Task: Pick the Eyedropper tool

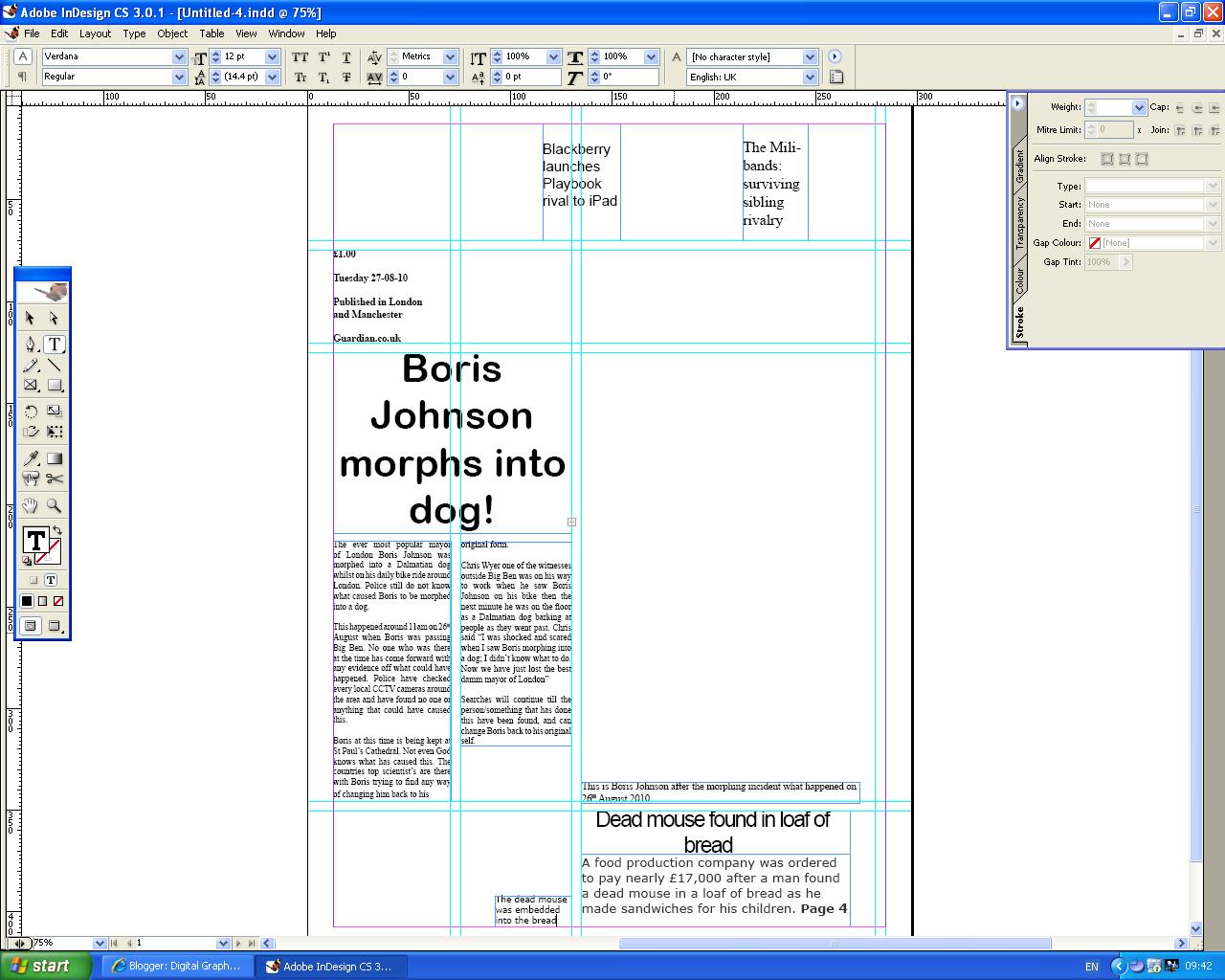Action: pyautogui.click(x=30, y=457)
